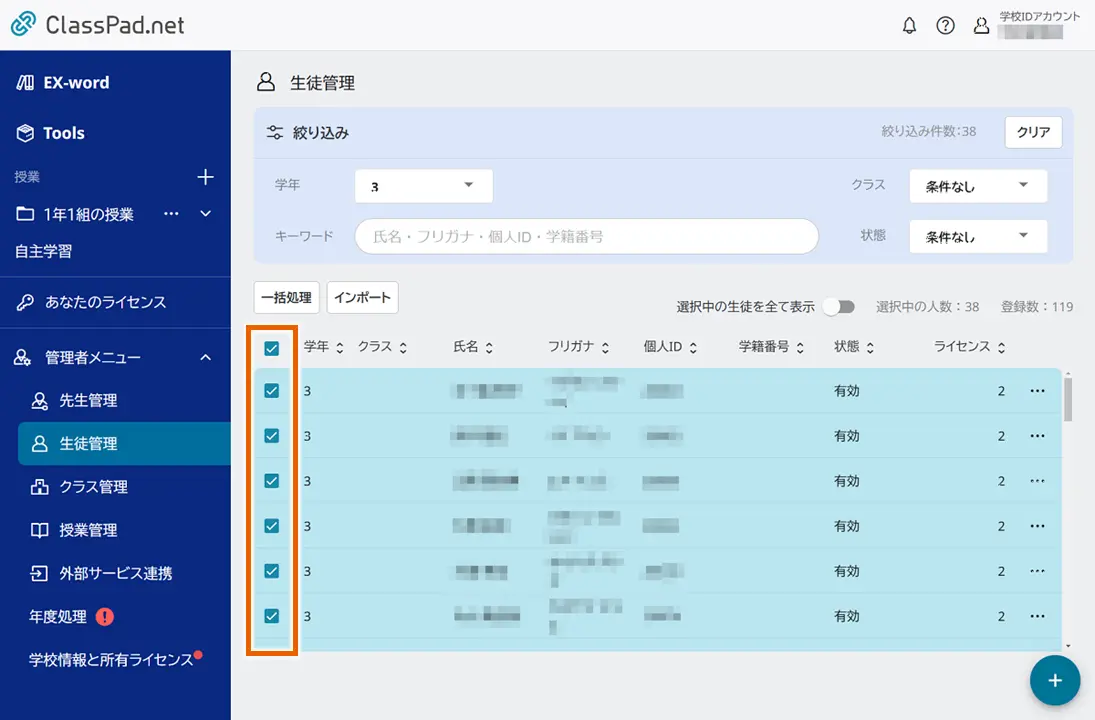Uncheck the select-all checkbox in table header
The image size is (1095, 720).
pyautogui.click(x=271, y=347)
